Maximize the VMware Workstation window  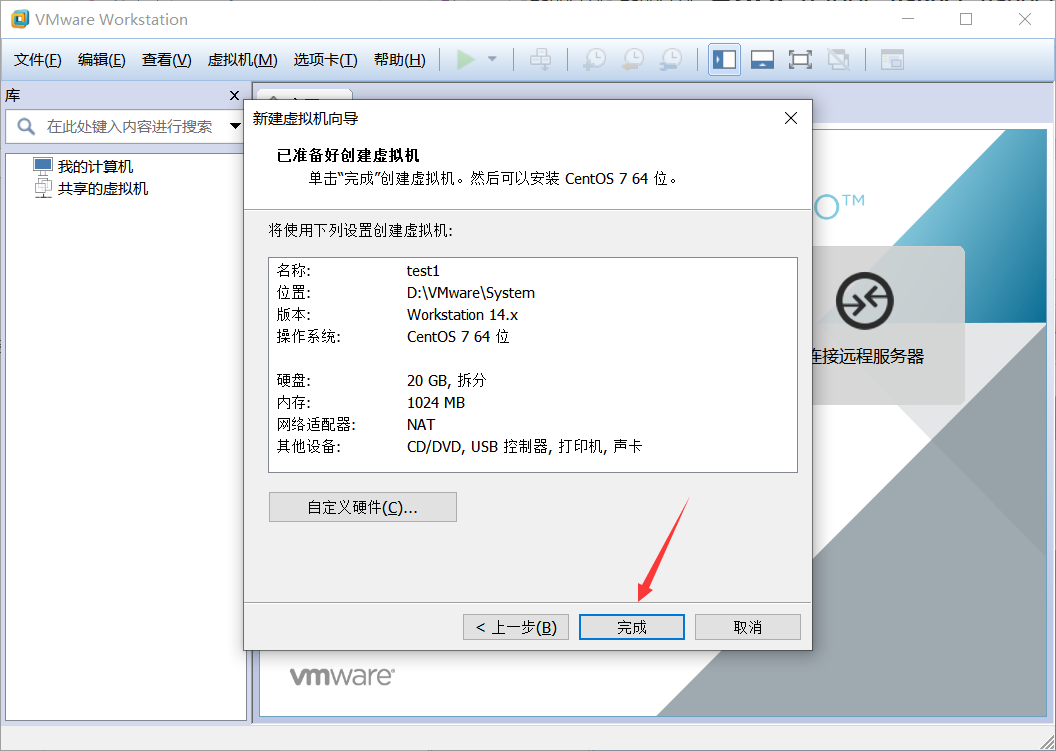click(966, 19)
